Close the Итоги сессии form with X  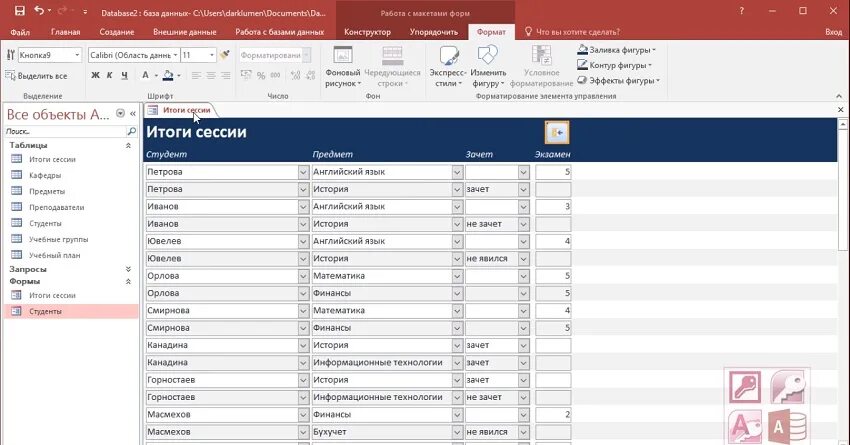tap(840, 109)
